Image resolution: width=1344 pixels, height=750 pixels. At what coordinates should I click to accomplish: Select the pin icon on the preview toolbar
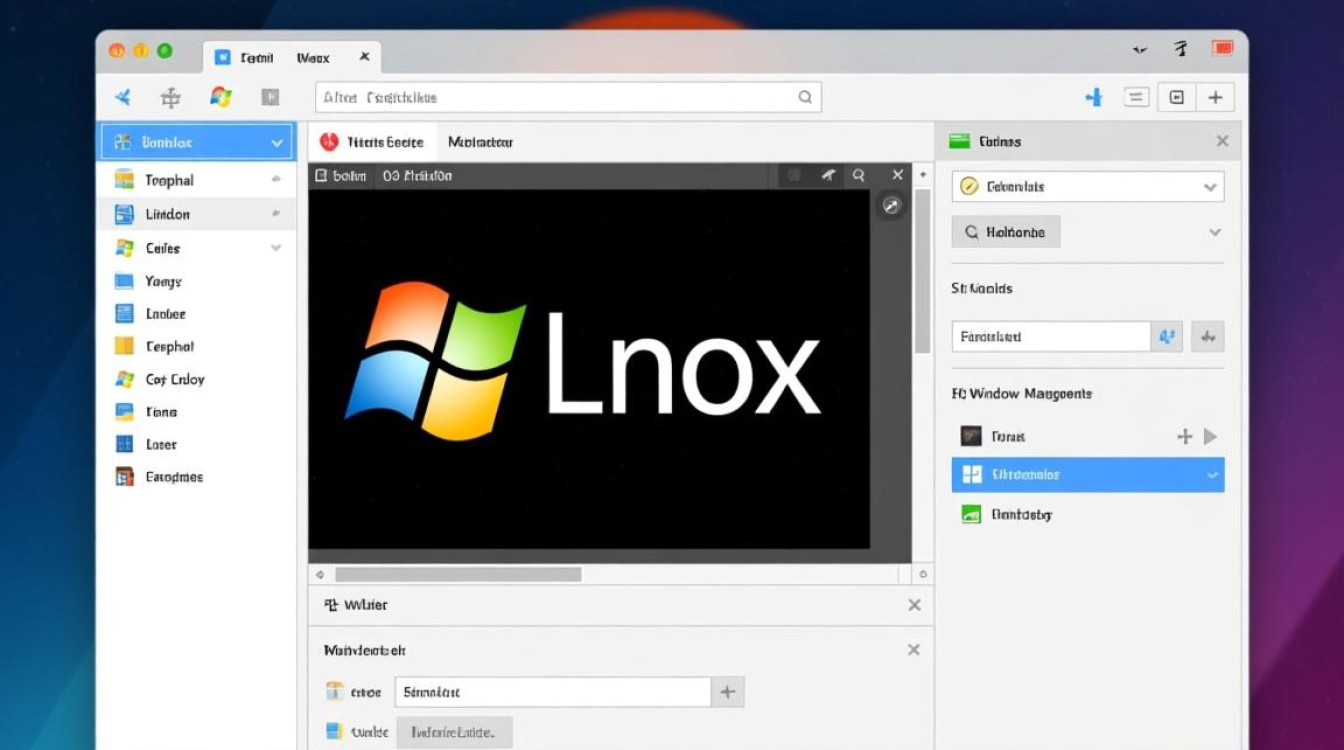click(x=828, y=174)
